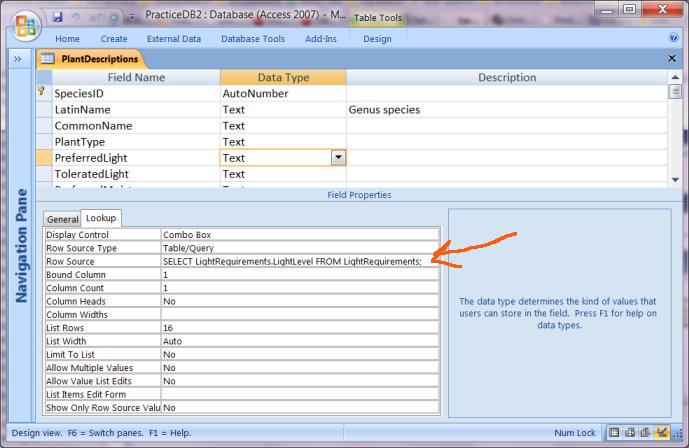
Task: Click the empty Column Widths field
Action: [300, 314]
